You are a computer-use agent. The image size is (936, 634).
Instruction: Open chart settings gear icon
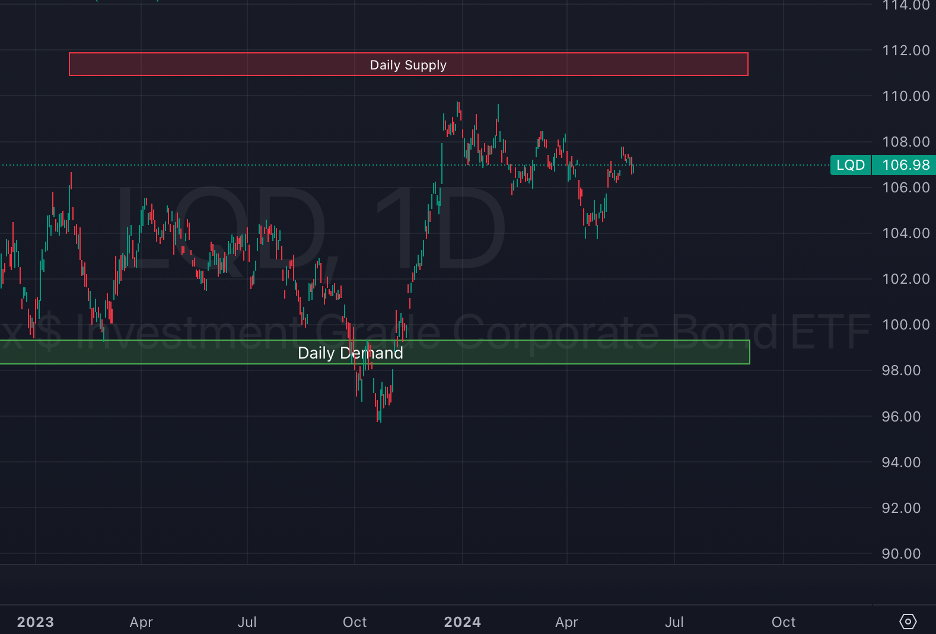click(907, 621)
